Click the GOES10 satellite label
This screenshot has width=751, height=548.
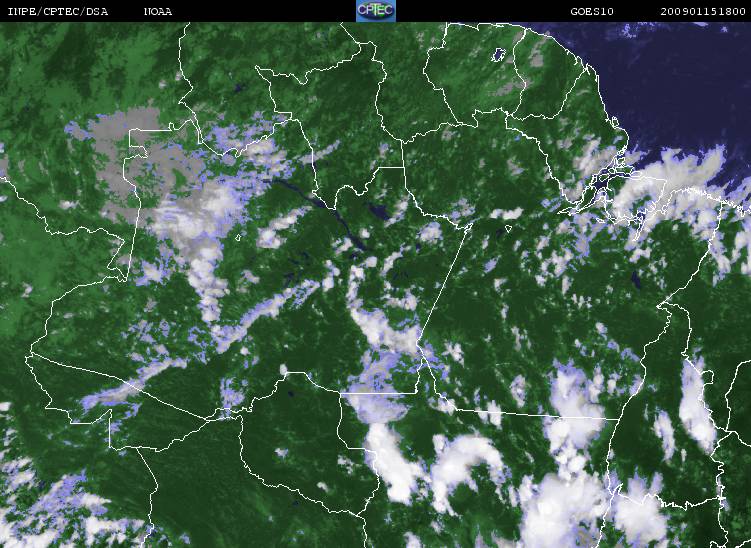click(592, 11)
